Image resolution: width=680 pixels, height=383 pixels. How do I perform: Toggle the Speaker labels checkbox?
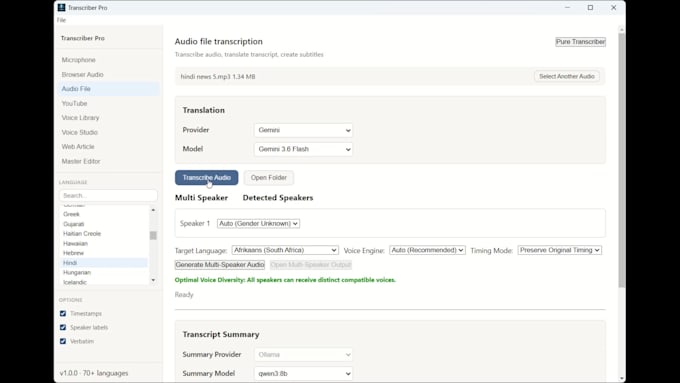[63, 327]
